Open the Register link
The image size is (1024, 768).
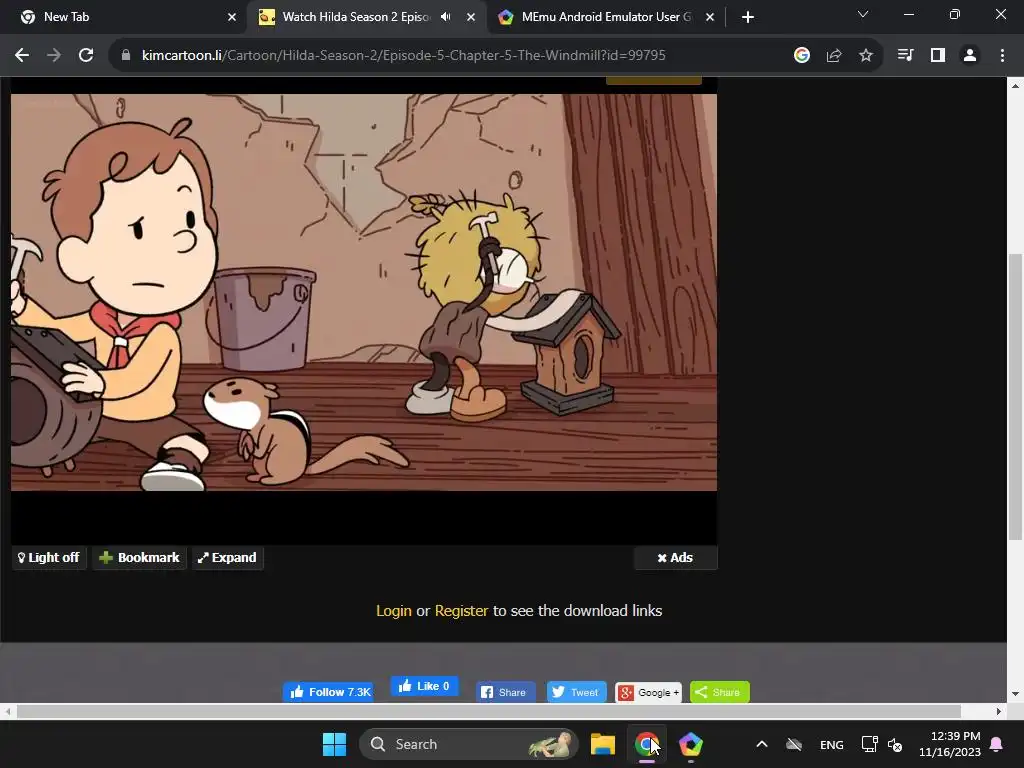[461, 611]
